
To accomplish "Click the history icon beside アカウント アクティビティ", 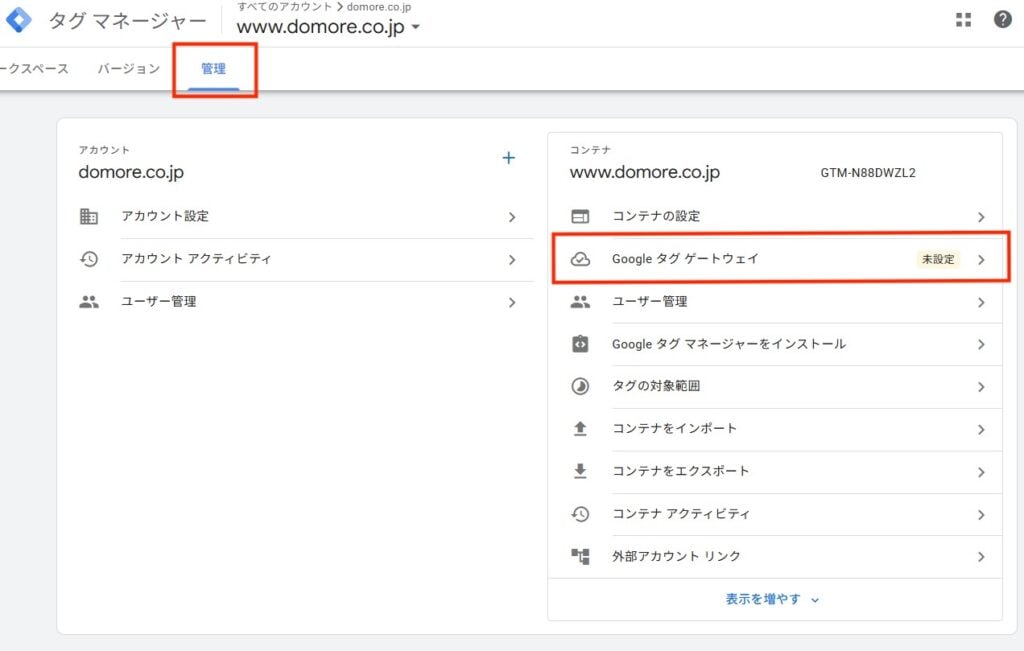I will point(89,259).
